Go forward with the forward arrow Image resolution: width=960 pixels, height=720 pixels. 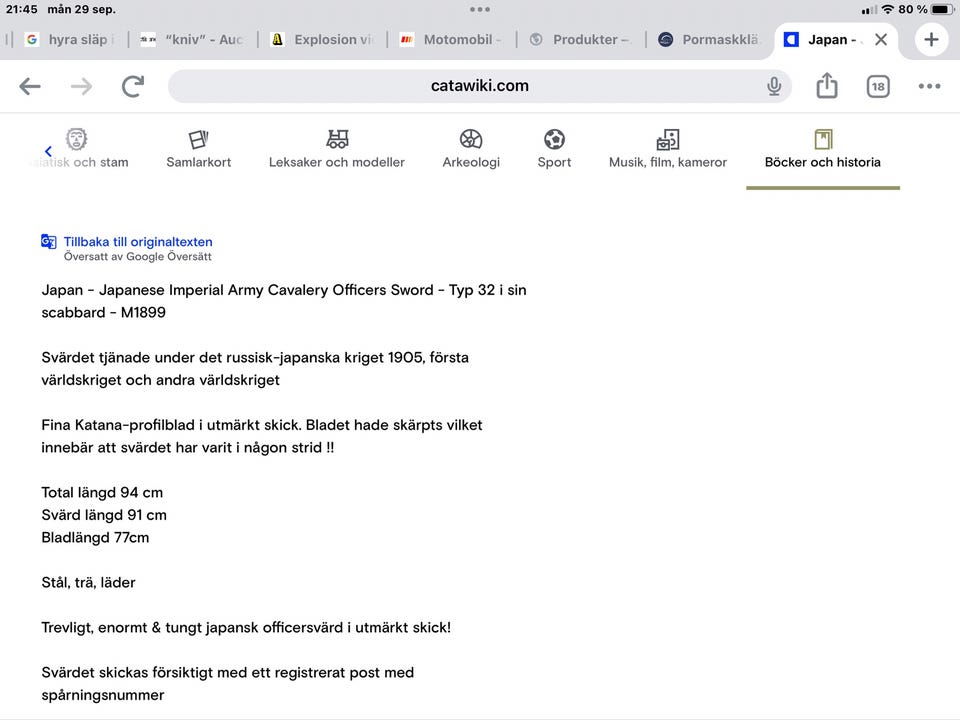coord(81,86)
